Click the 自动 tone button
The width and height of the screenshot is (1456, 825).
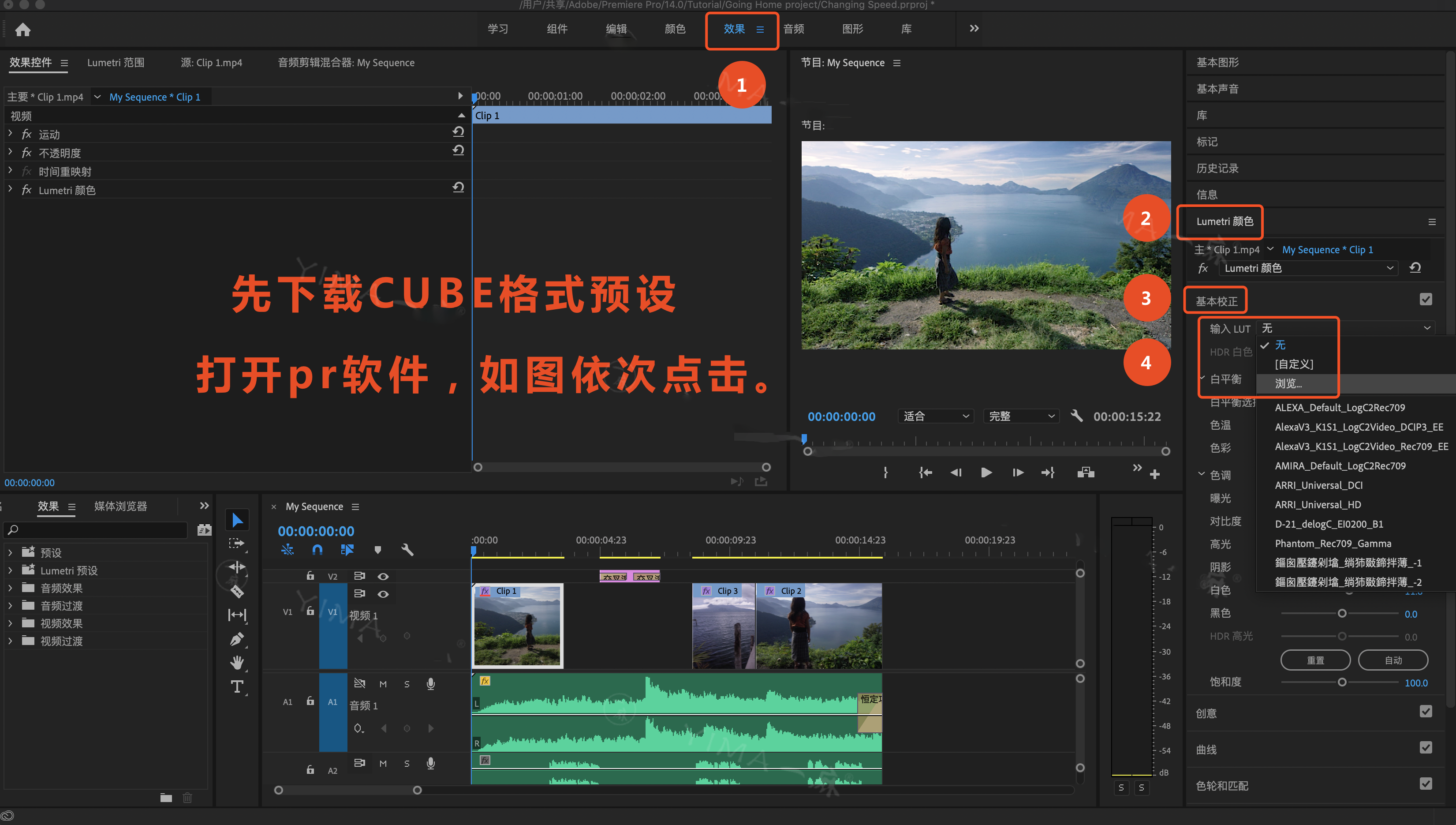tap(1393, 660)
